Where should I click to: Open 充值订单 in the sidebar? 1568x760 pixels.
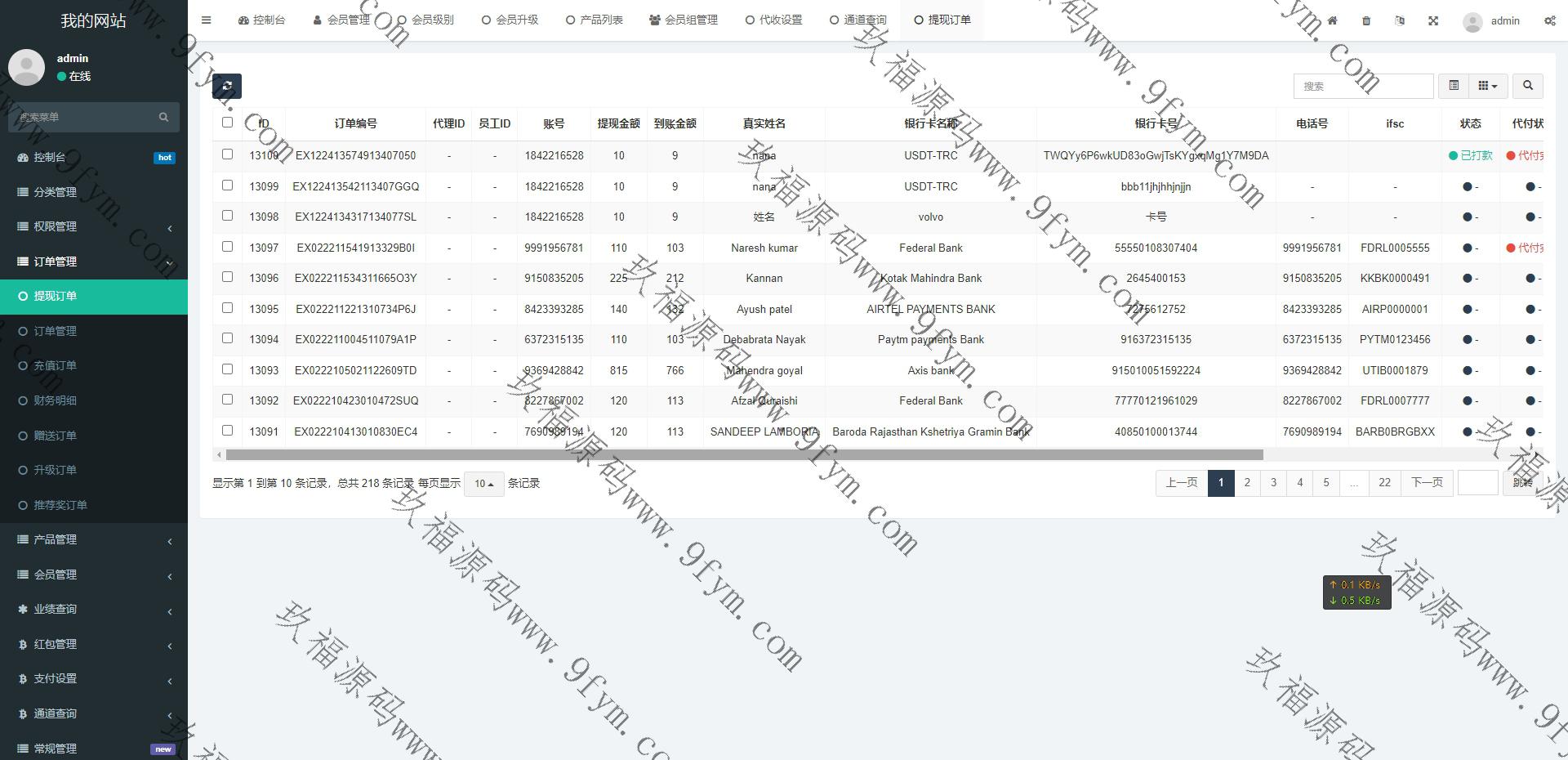pos(56,366)
